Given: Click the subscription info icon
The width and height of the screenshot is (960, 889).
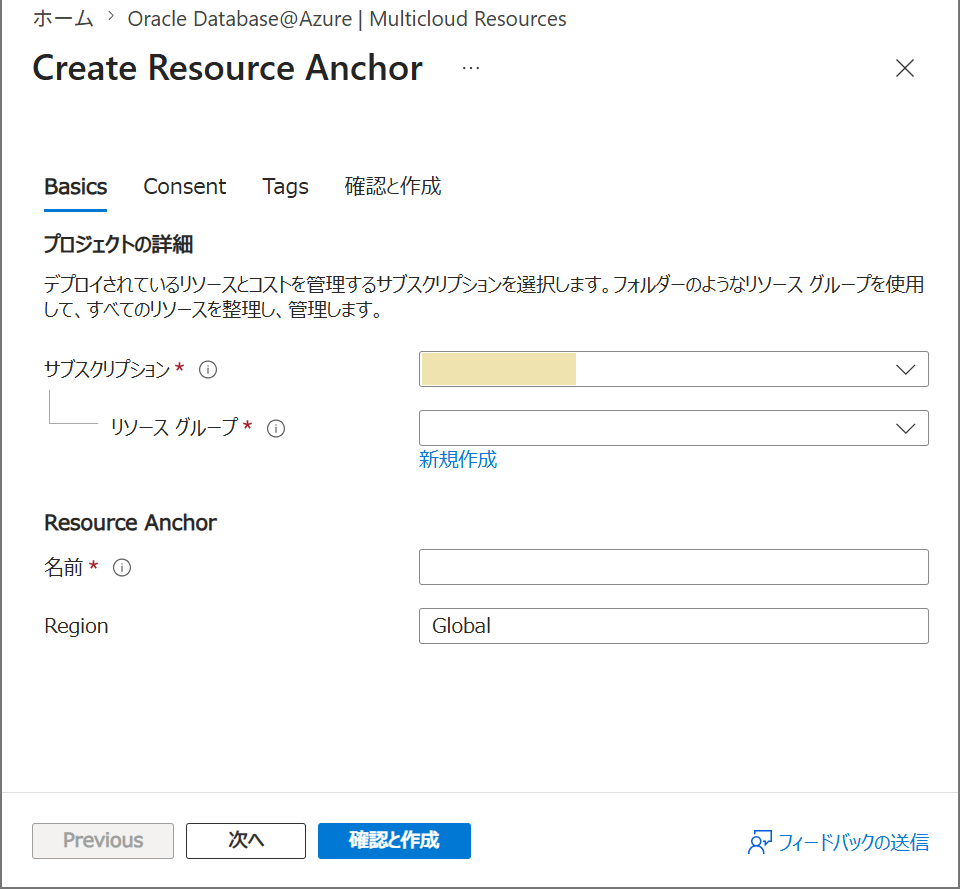Looking at the screenshot, I should [208, 370].
